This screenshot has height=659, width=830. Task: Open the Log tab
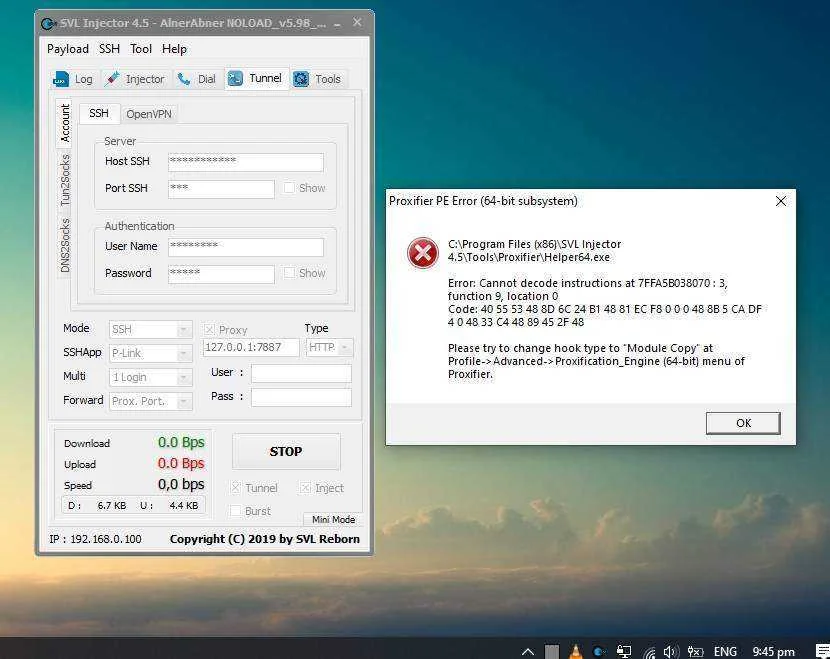[x=73, y=79]
